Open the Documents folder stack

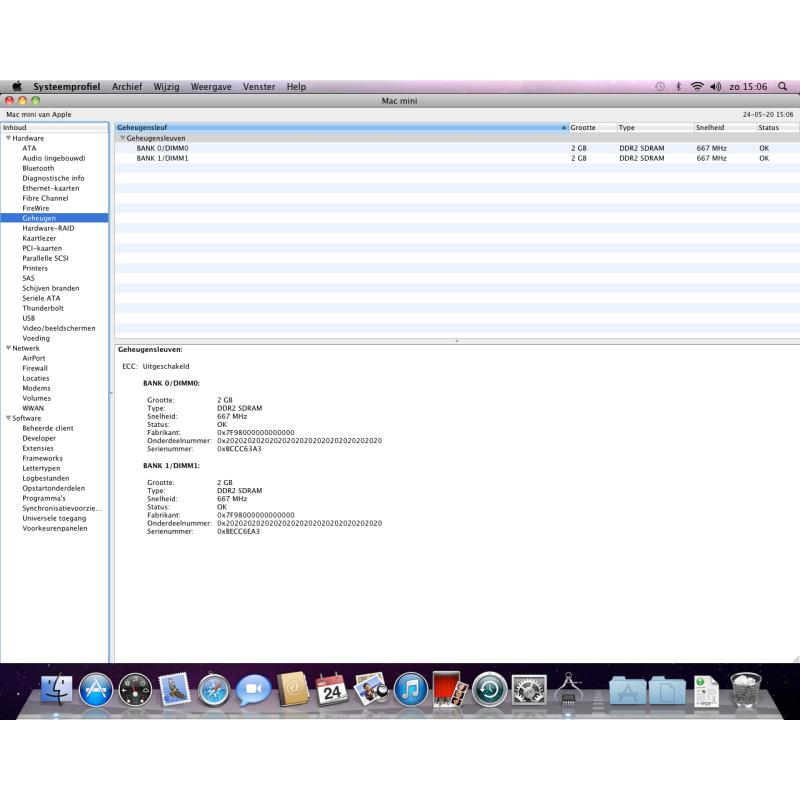tap(667, 690)
